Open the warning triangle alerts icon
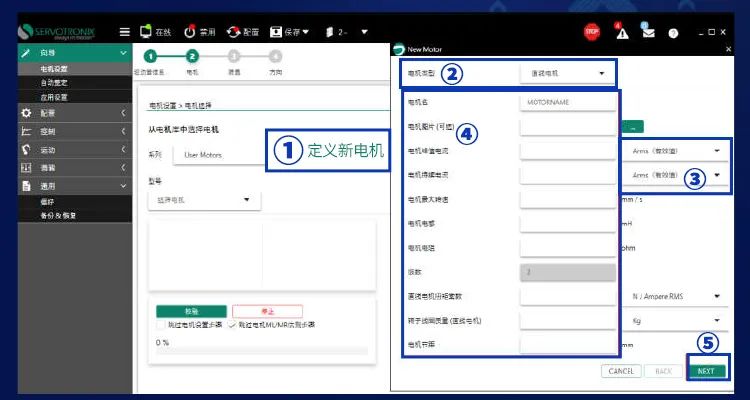This screenshot has width=750, height=400. [622, 33]
